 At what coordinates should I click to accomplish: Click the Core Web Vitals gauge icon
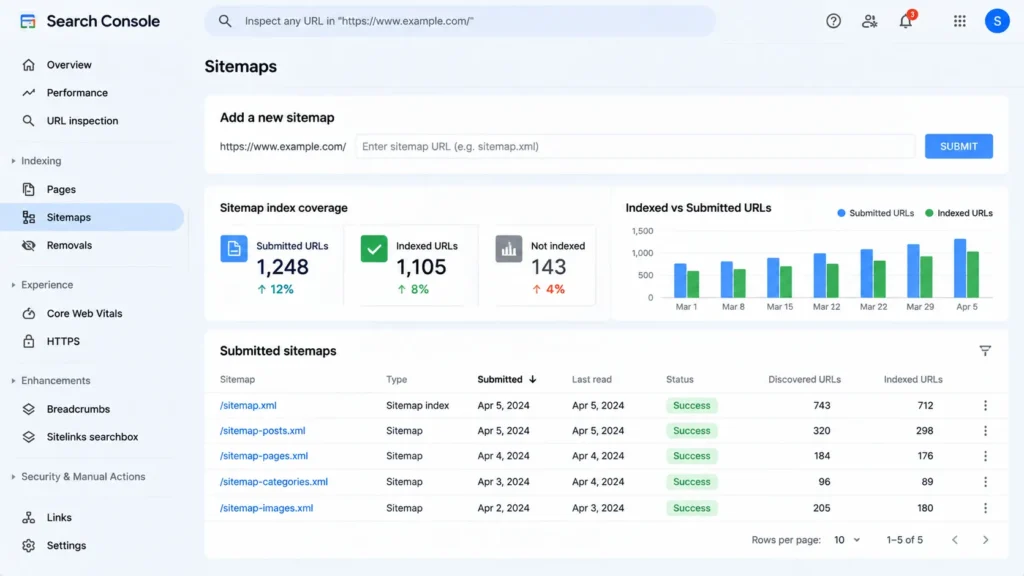28,313
